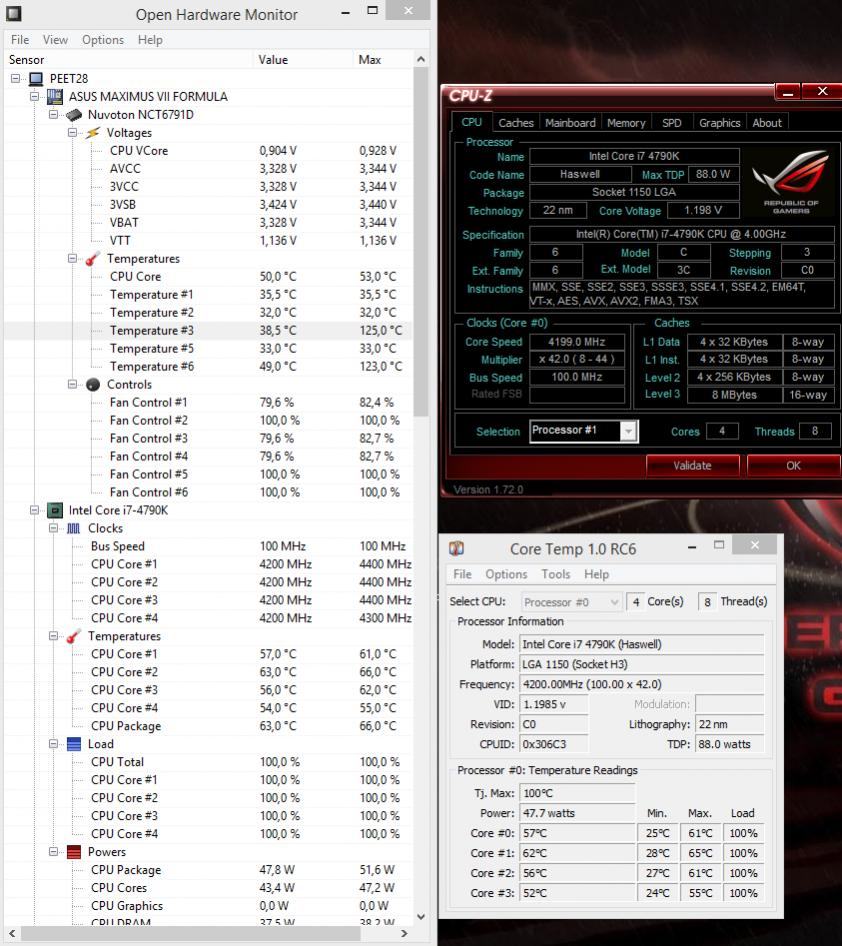Screen dimensions: 842x946
Task: Switch to the Mainboard tab in CPU-Z
Action: 570,123
